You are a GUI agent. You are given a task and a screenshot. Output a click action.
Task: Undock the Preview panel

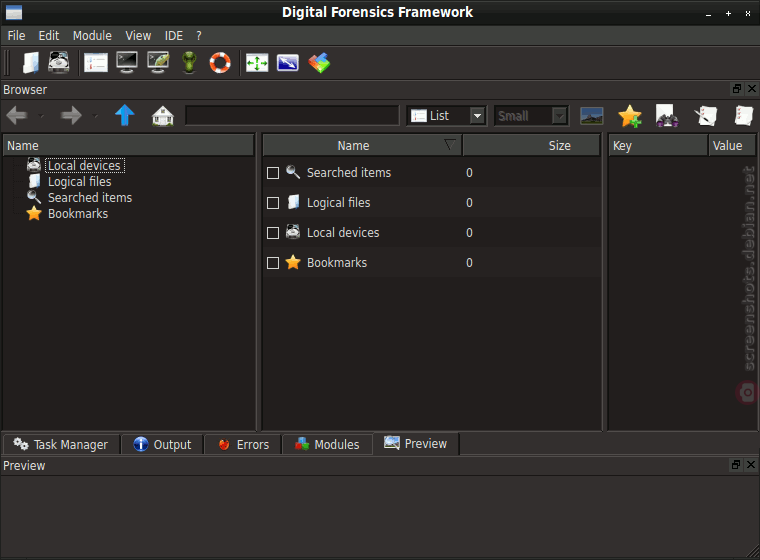736,464
